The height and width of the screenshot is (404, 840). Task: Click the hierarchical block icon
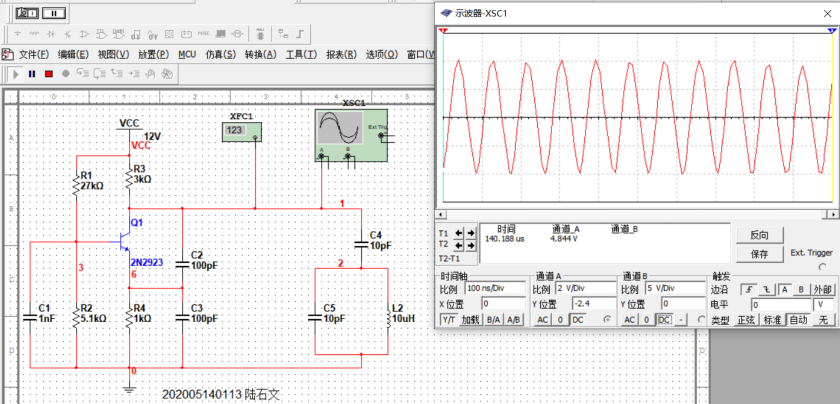(x=283, y=34)
